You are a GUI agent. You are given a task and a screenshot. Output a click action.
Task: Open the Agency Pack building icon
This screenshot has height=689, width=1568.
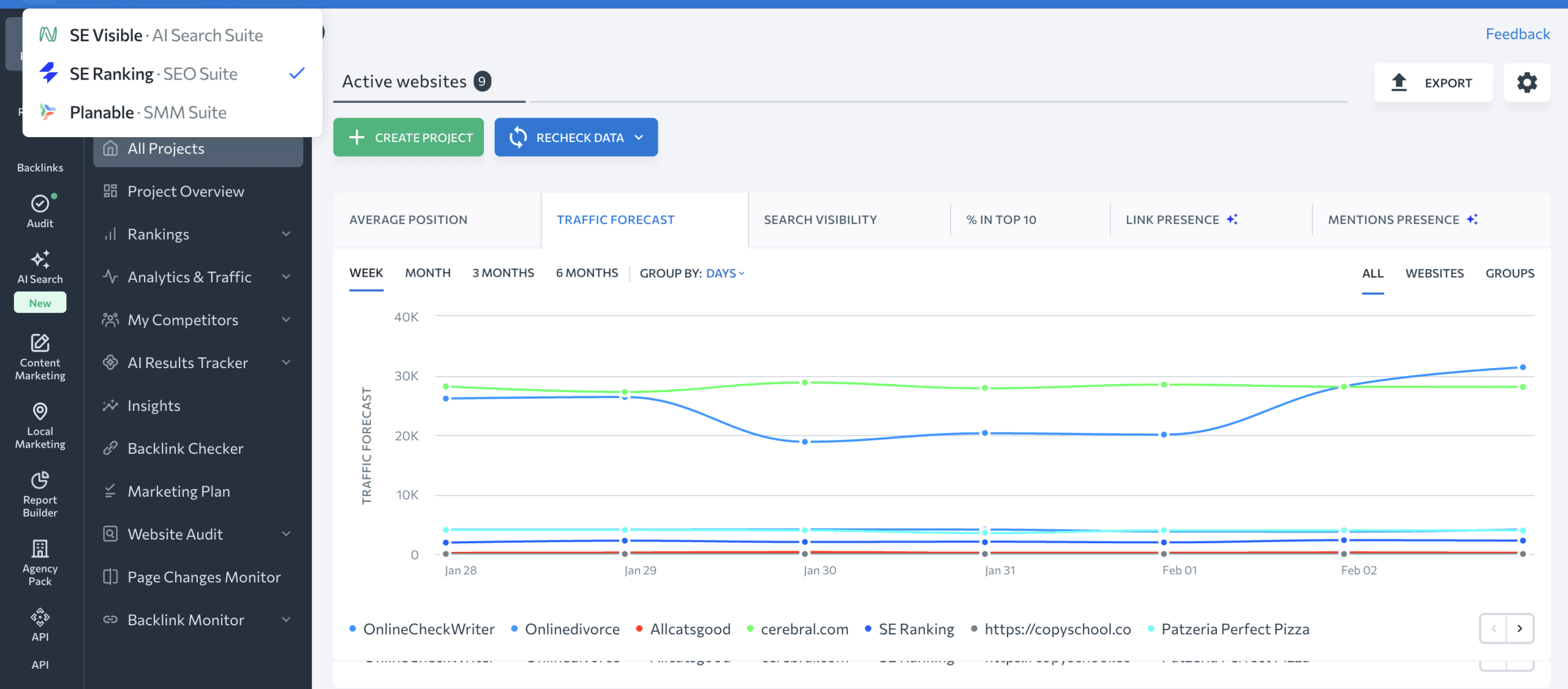point(40,549)
